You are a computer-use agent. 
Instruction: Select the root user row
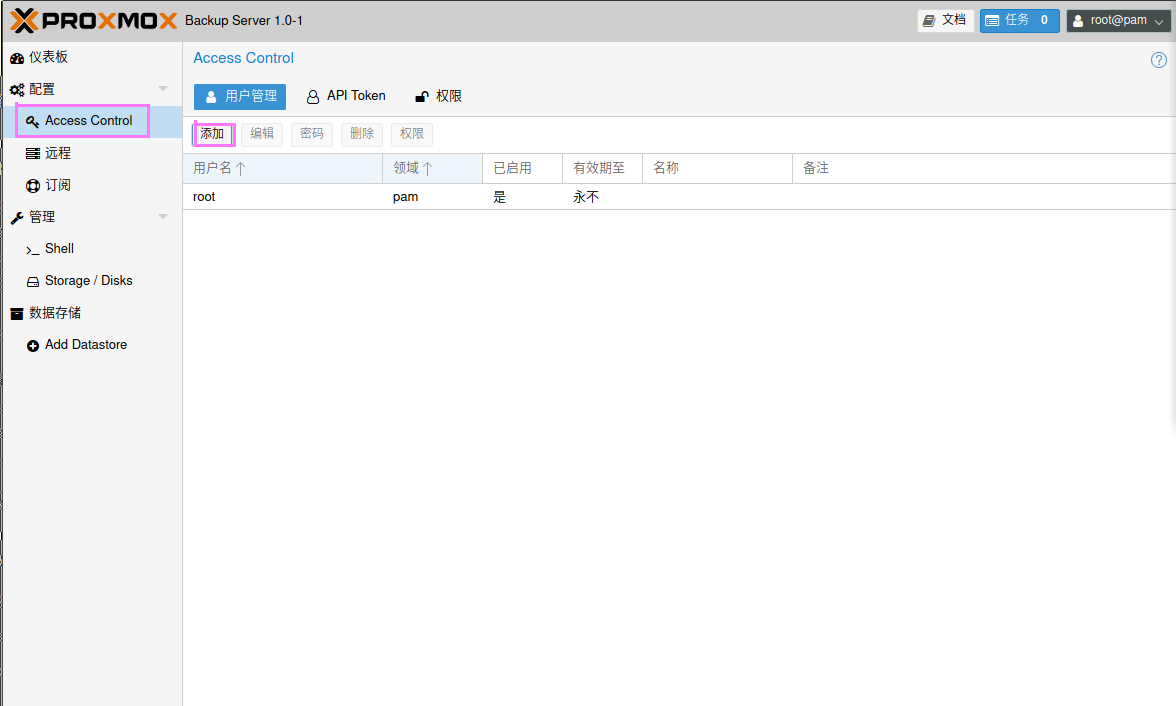680,197
